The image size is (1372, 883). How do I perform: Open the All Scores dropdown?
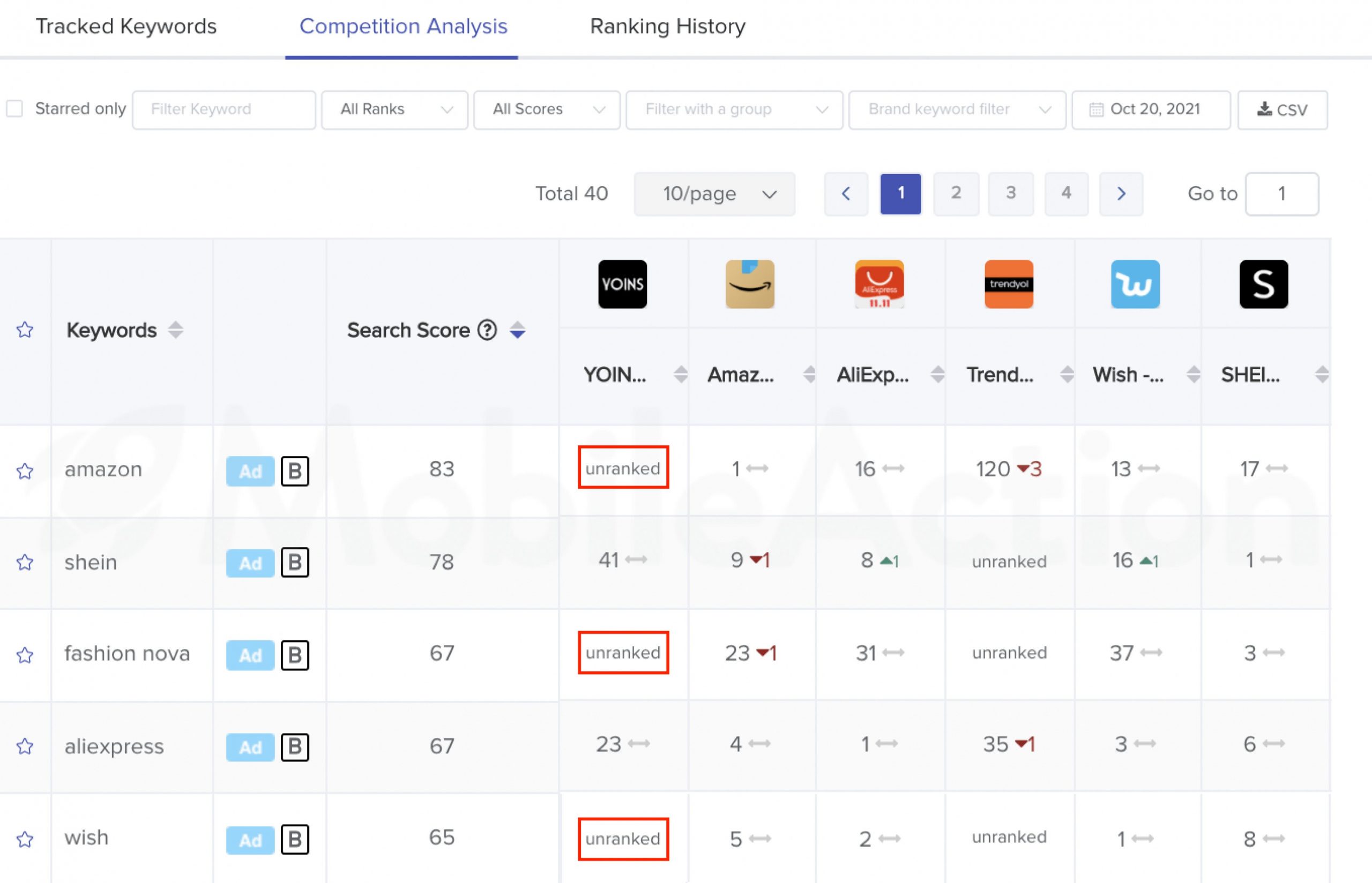click(547, 109)
